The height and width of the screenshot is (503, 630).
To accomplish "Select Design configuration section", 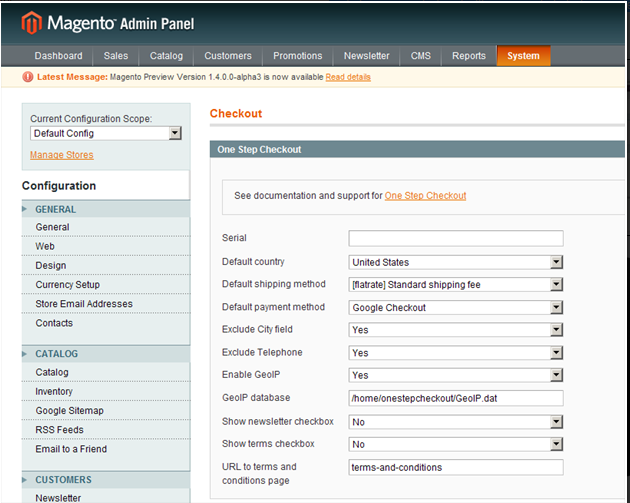I will click(x=106, y=266).
